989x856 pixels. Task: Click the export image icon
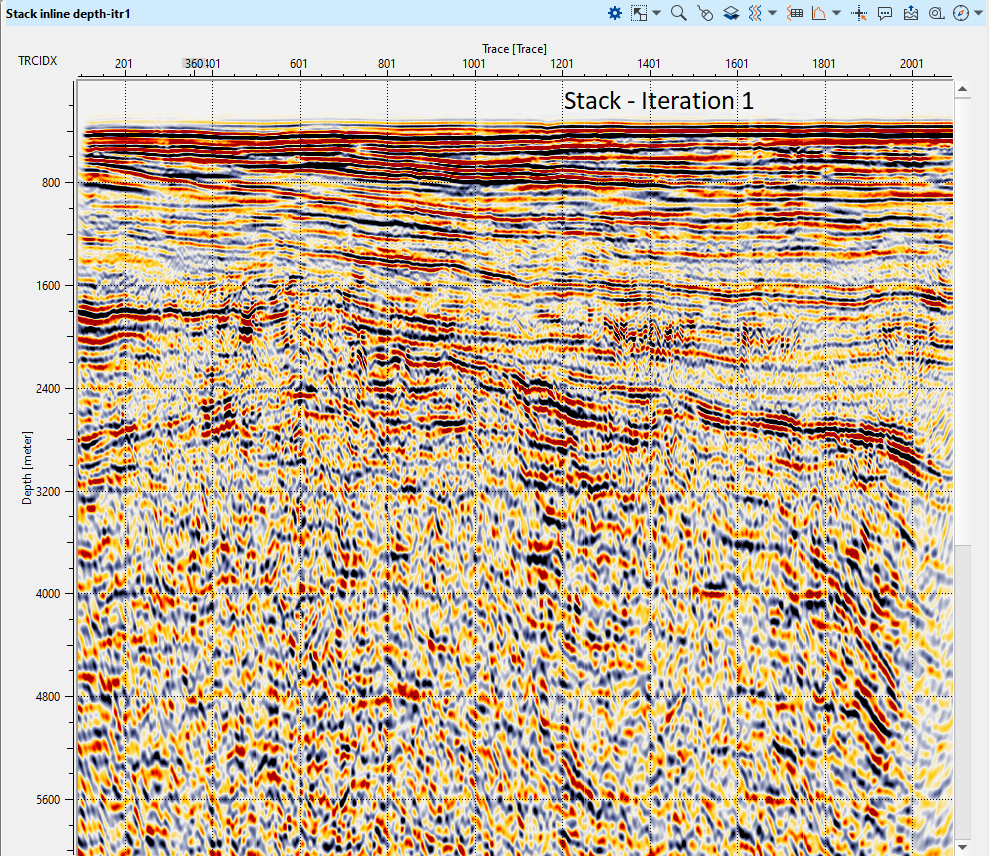click(910, 13)
